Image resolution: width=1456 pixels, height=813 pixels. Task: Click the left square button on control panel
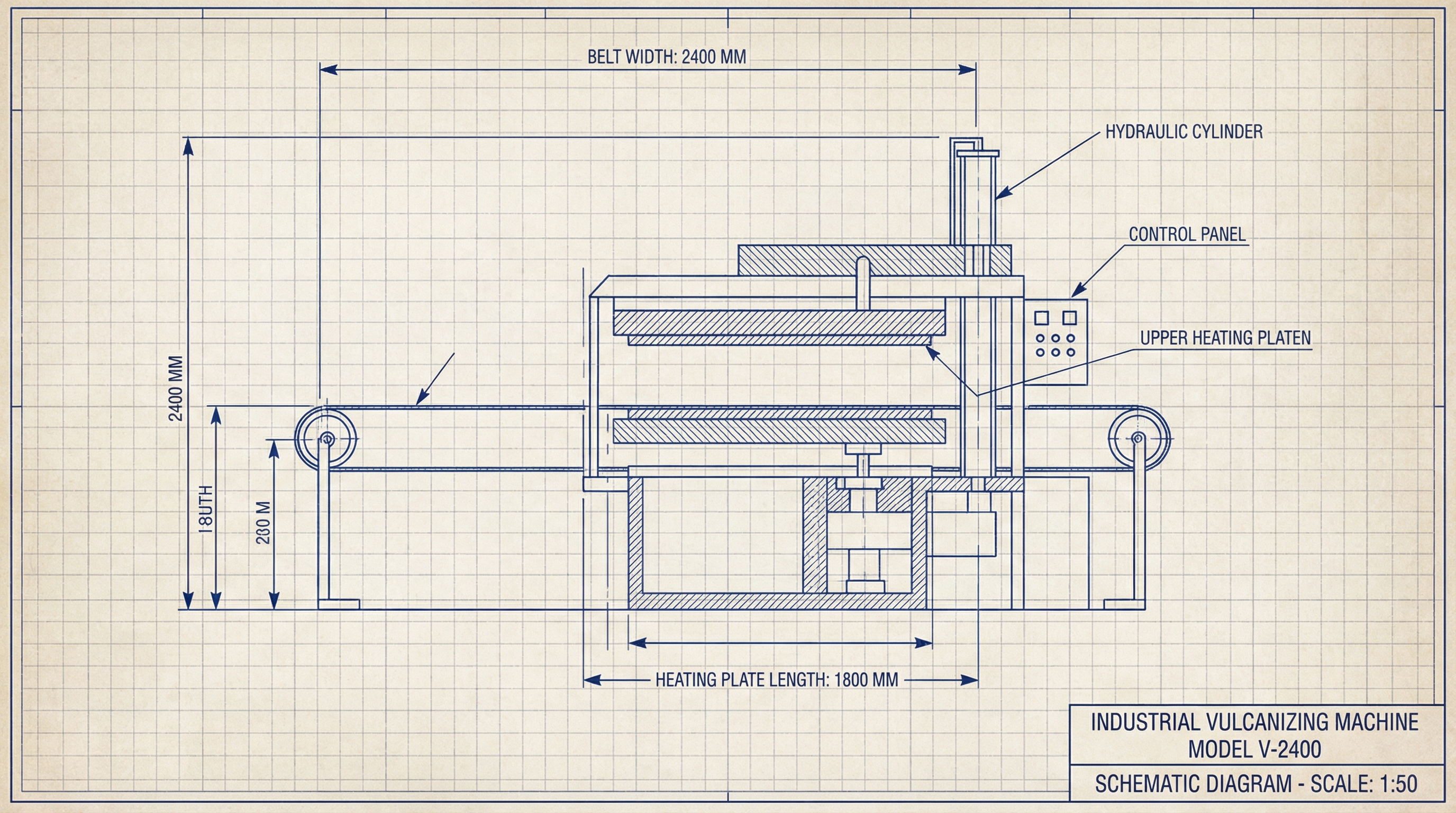click(1041, 318)
